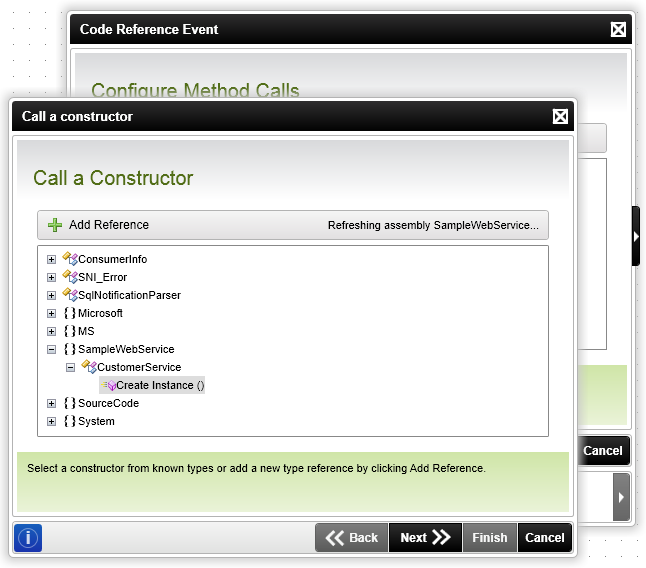
Task: Select the SqlNotificationParser tree item
Action: pyautogui.click(x=129, y=295)
